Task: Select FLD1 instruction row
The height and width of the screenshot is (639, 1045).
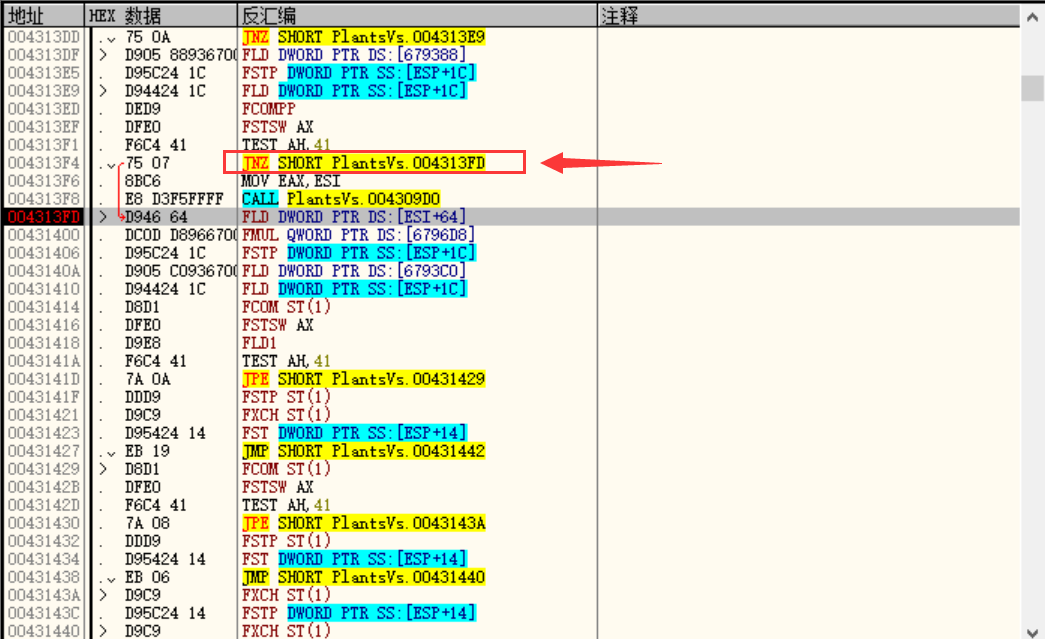Action: pyautogui.click(x=259, y=342)
